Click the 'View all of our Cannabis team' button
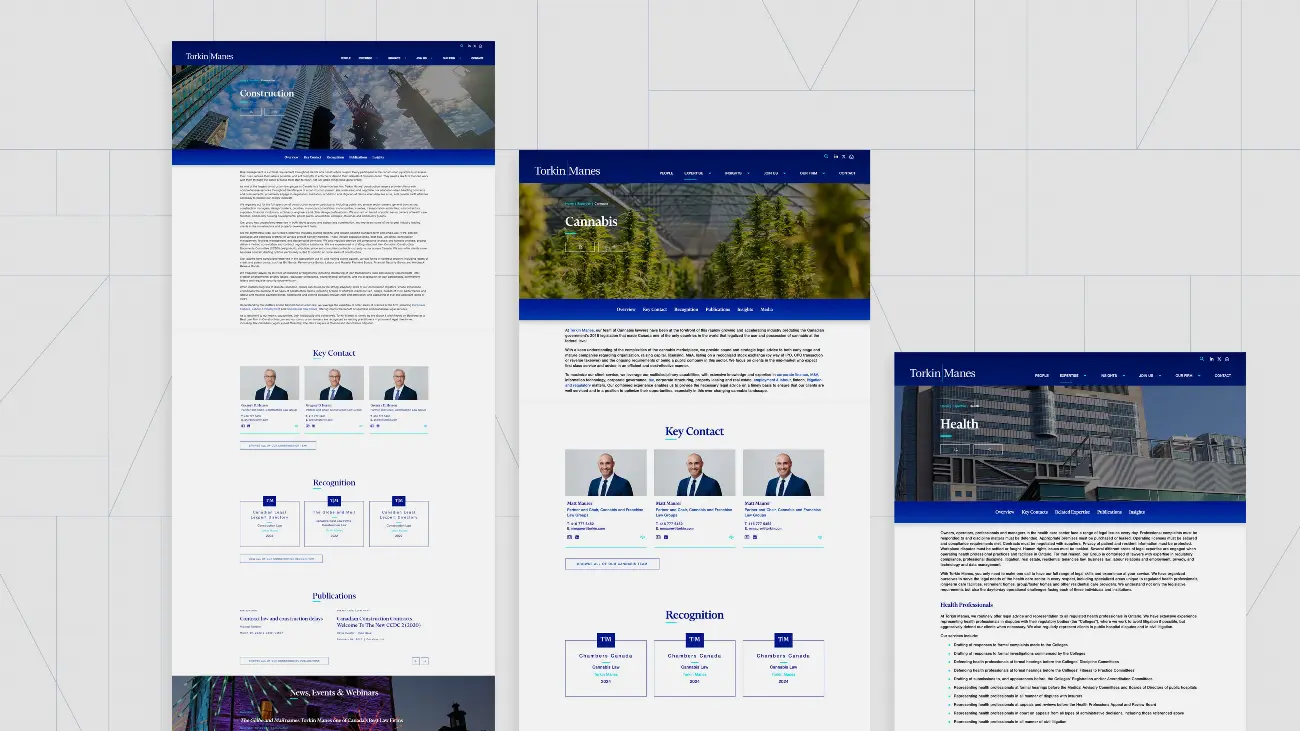Screen dimensions: 1300x731 [x=611, y=563]
